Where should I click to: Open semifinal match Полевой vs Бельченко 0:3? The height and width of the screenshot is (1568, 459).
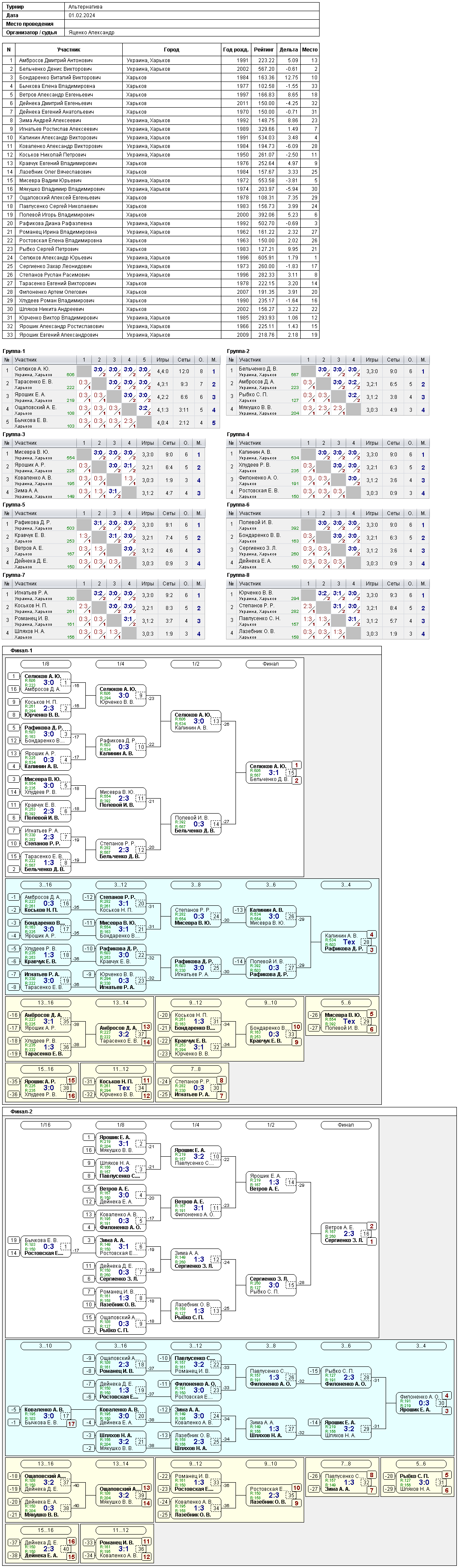(196, 824)
